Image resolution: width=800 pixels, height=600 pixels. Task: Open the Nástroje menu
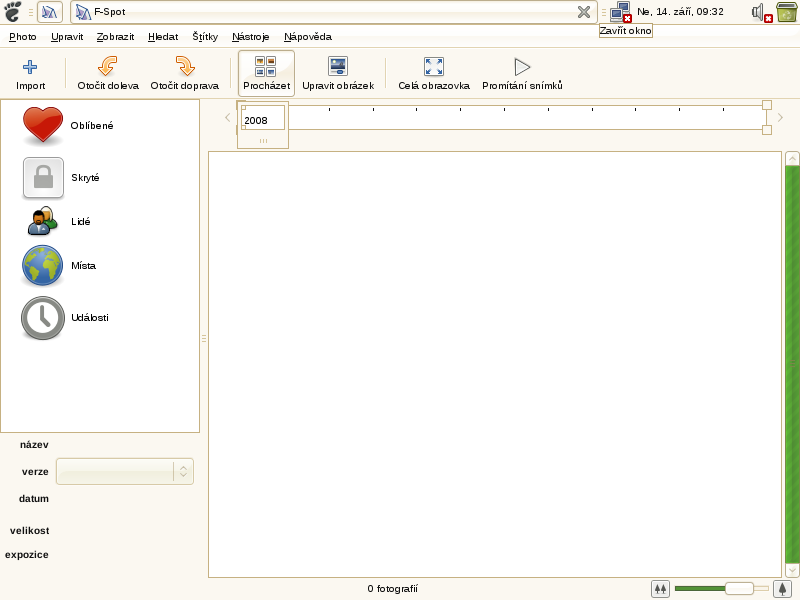pos(251,37)
